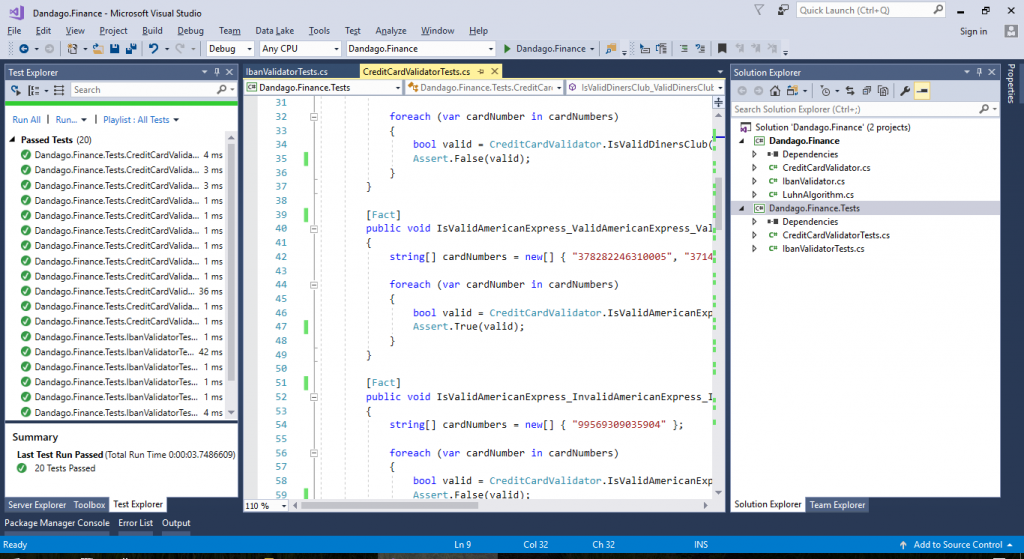Click the Comment Out Selected Lines icon
1024x559 pixels.
coord(683,48)
